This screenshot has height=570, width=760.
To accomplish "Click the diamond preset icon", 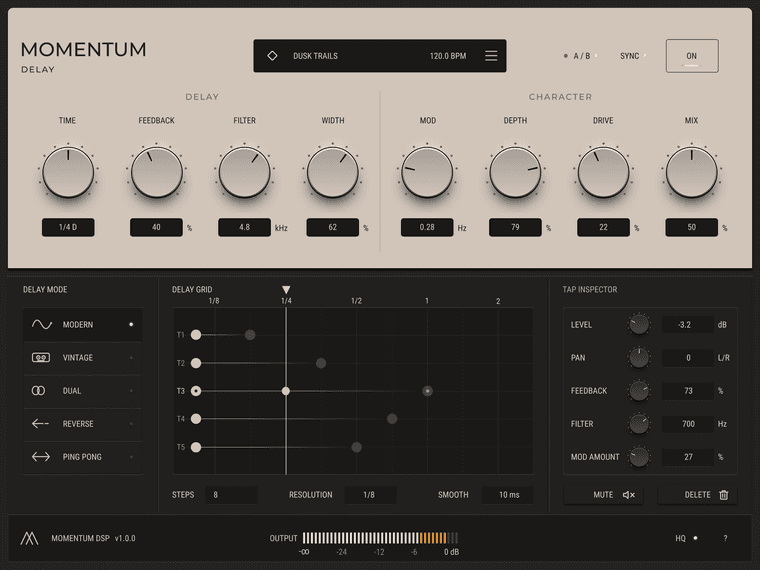I will 272,56.
